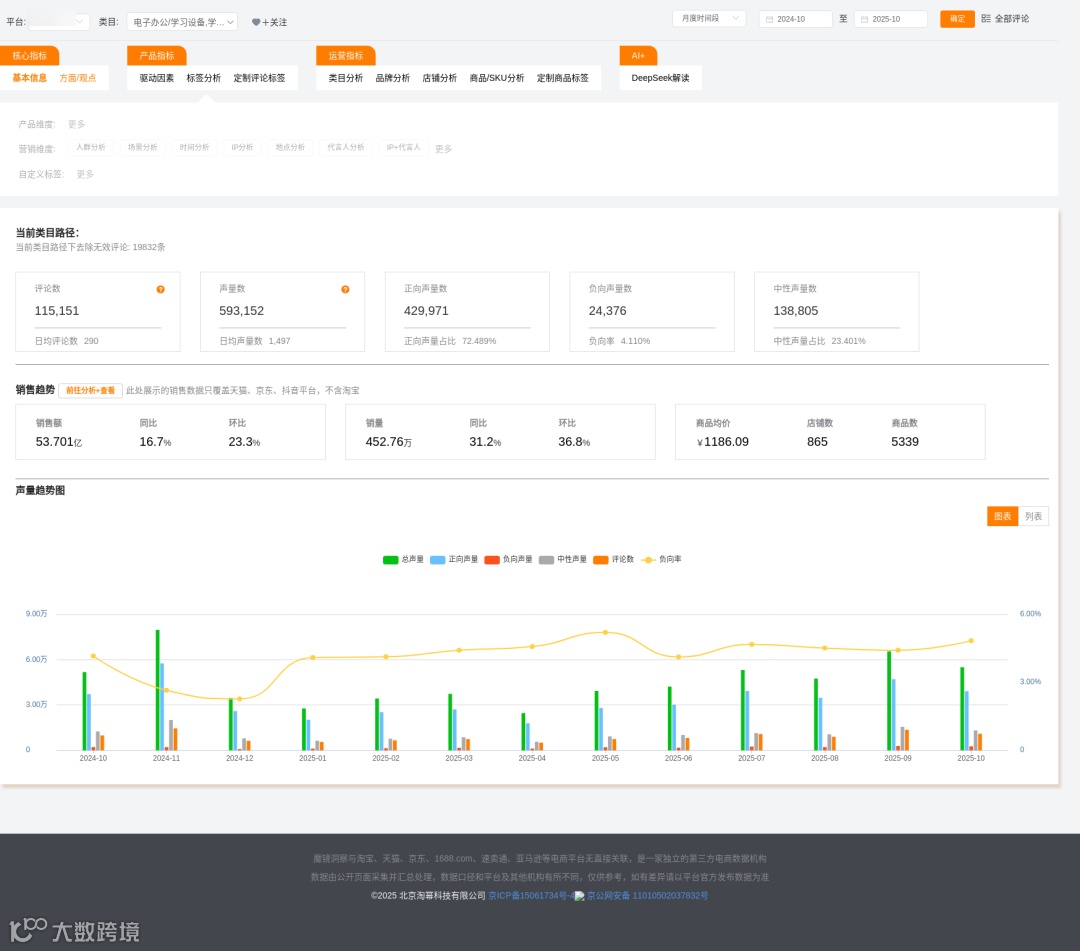Viewport: 1080px width, 951px height.
Task: Click the 运营指标 group header
Action: (346, 56)
